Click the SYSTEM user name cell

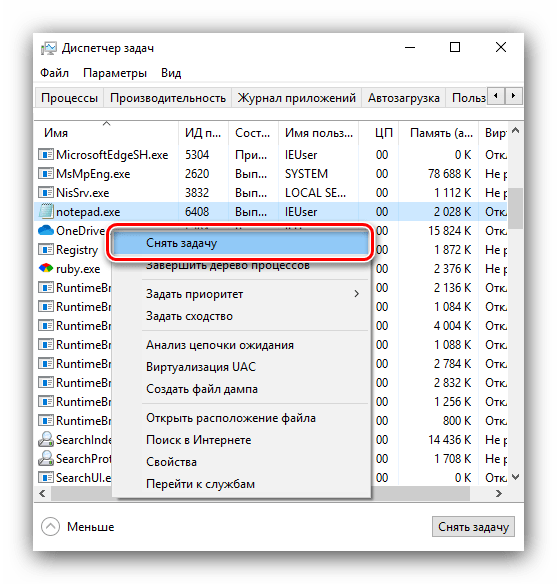306,174
